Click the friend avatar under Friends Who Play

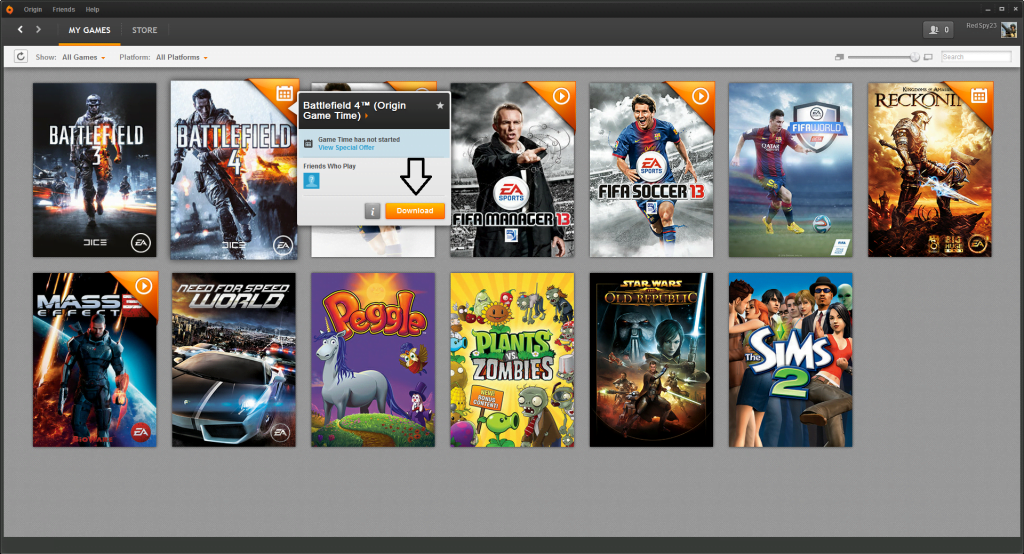click(312, 181)
